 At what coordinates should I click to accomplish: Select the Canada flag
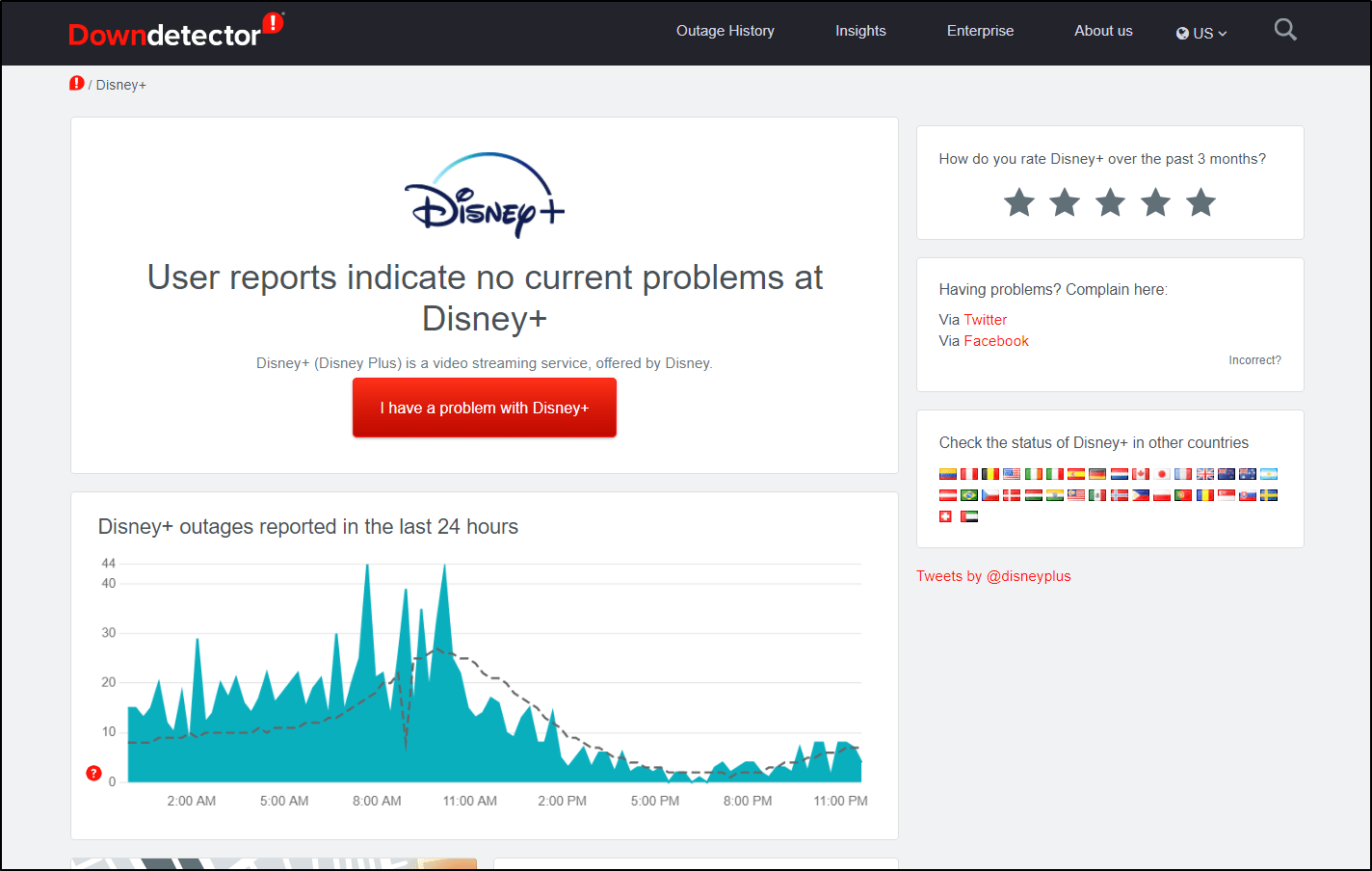(1141, 474)
